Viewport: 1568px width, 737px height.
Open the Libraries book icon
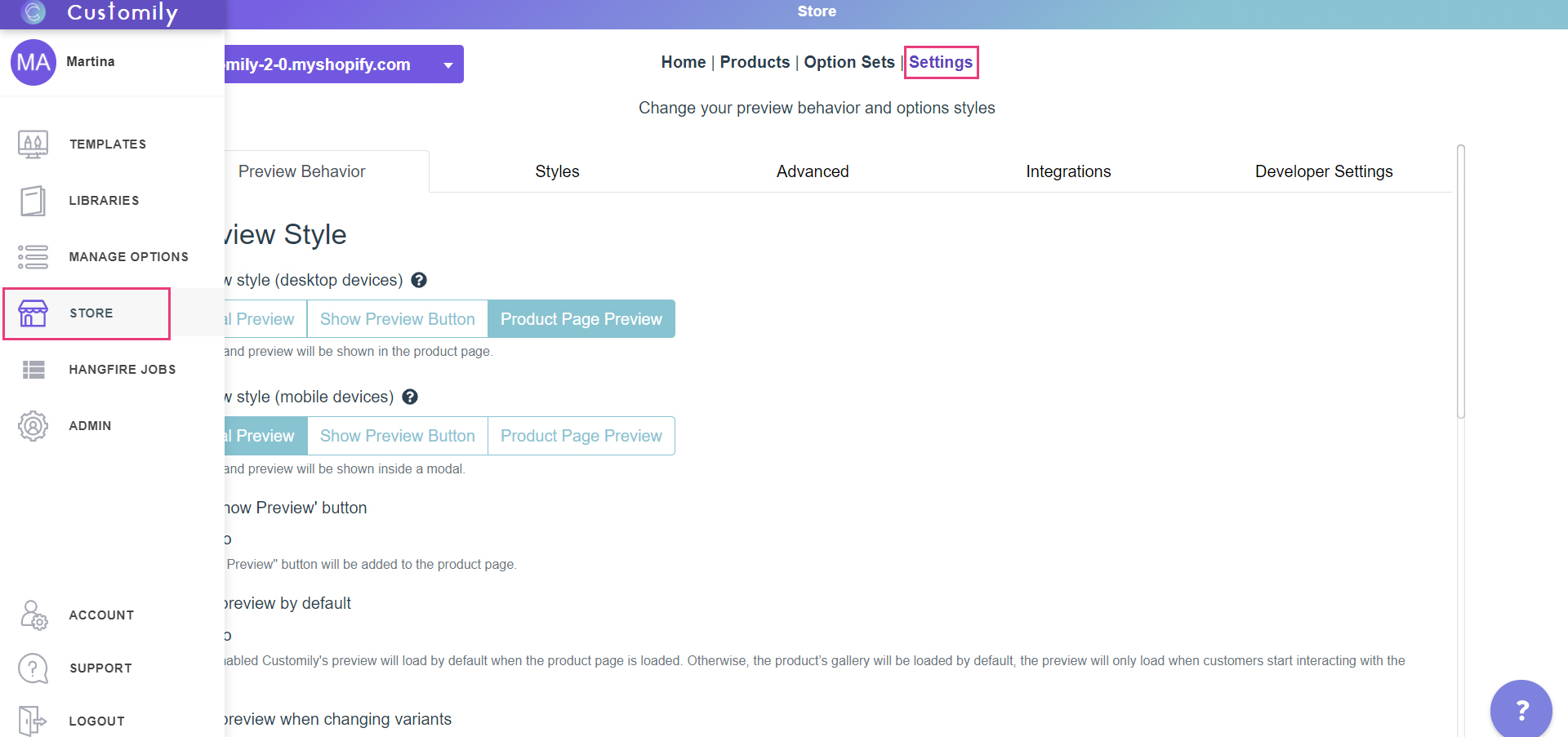click(33, 201)
